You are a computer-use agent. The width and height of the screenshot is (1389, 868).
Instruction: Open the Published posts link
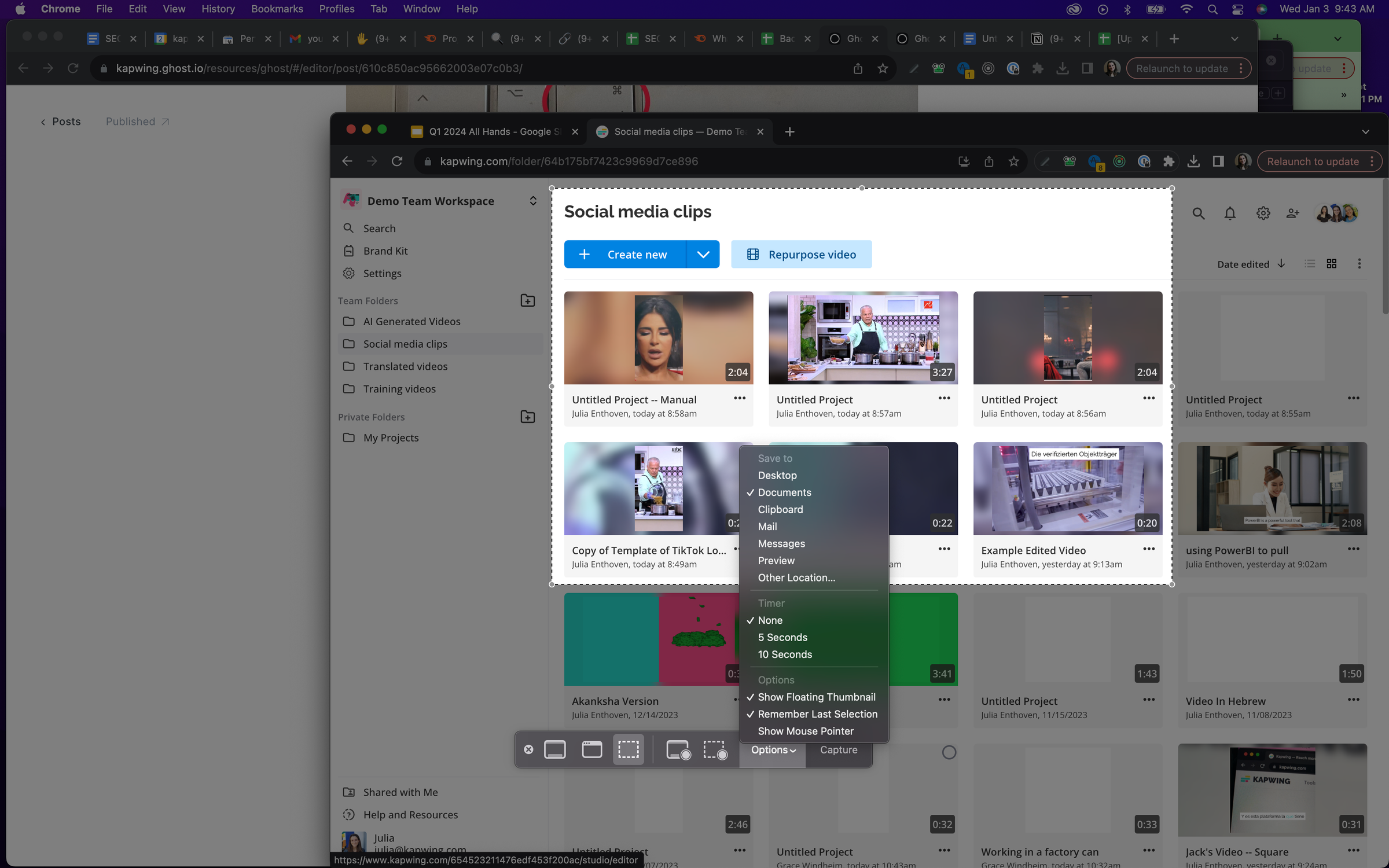coord(130,121)
